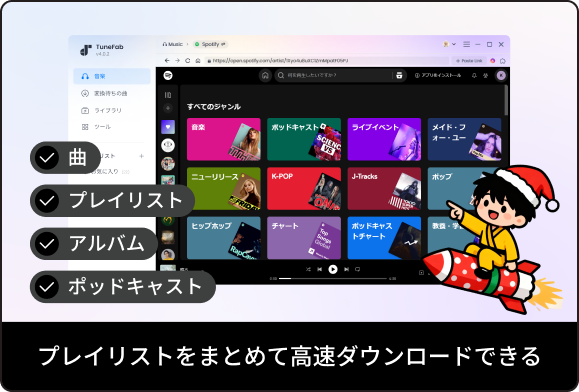
Task: Click the browser home icon near reload
Action: click(198, 61)
